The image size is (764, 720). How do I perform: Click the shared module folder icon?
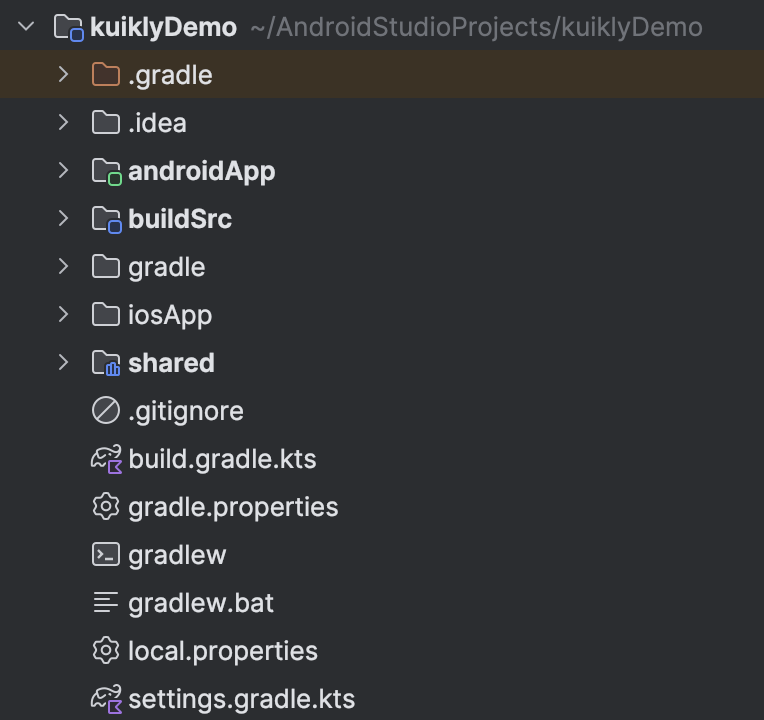106,363
